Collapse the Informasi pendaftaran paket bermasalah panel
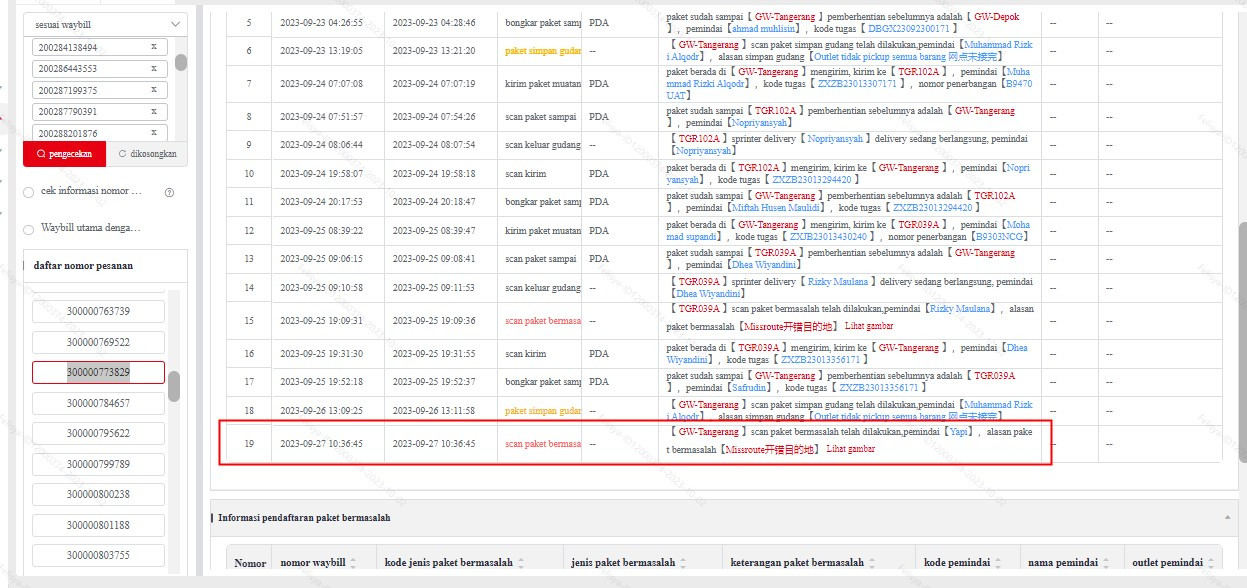 pyautogui.click(x=1227, y=517)
